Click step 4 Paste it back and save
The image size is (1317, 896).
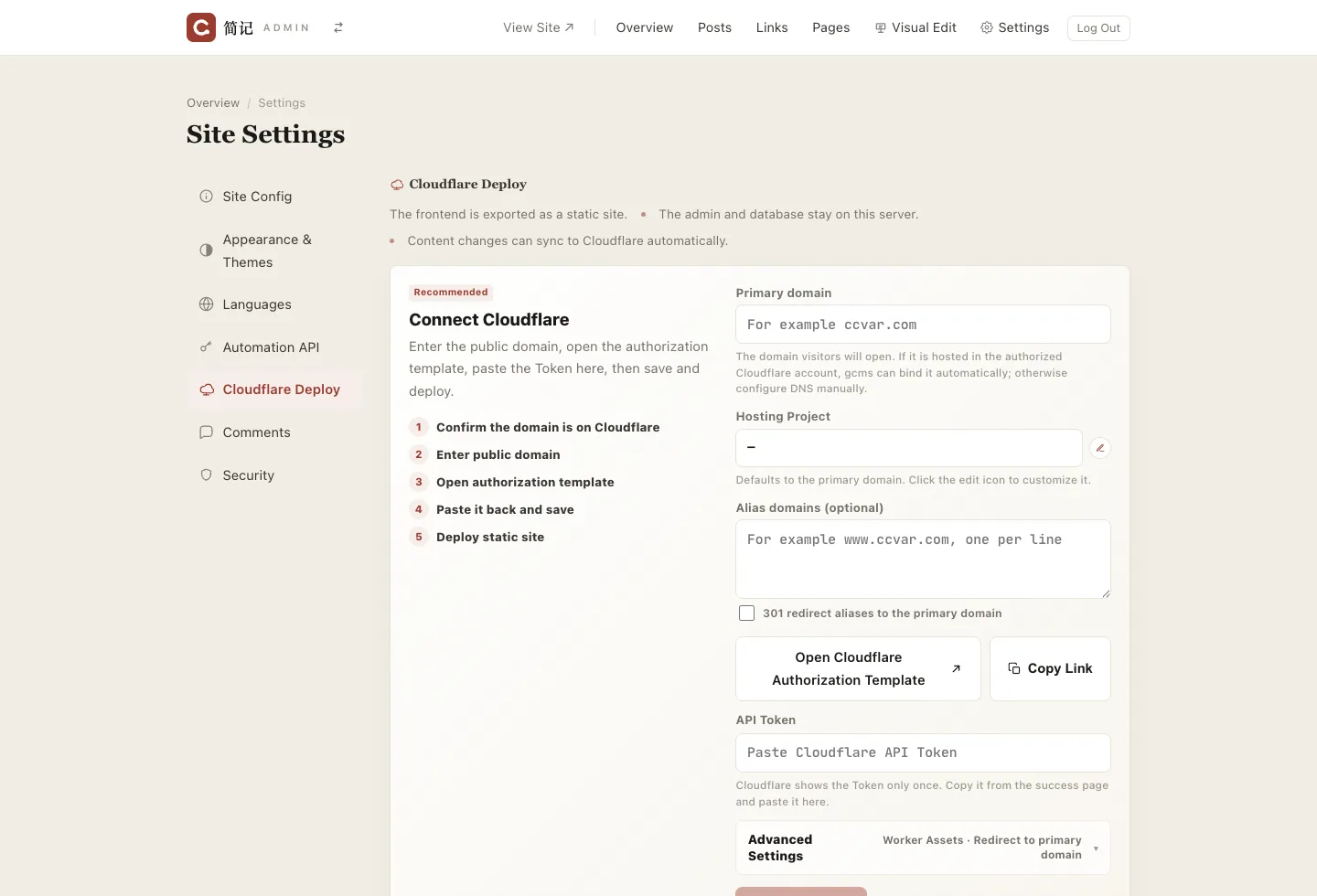(492, 509)
